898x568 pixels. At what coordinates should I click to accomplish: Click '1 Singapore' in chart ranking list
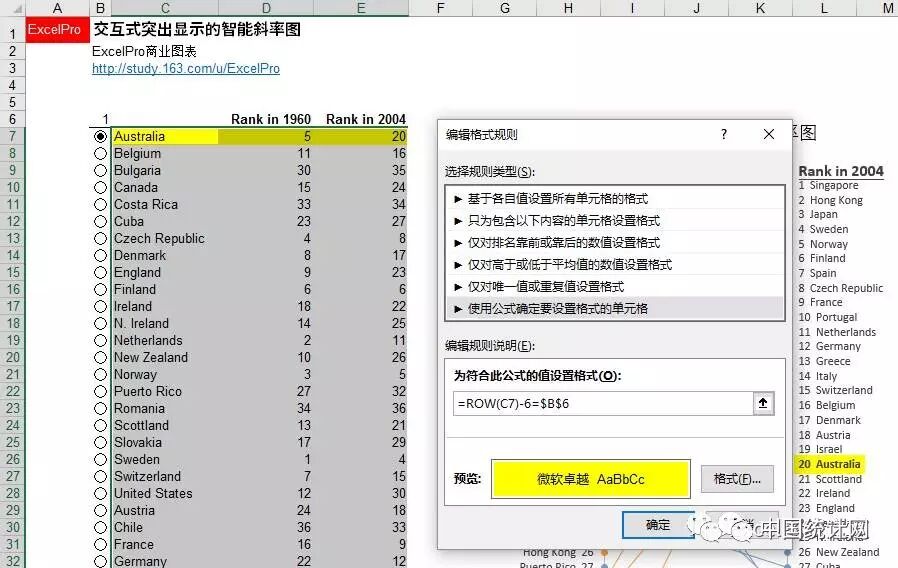pyautogui.click(x=828, y=185)
